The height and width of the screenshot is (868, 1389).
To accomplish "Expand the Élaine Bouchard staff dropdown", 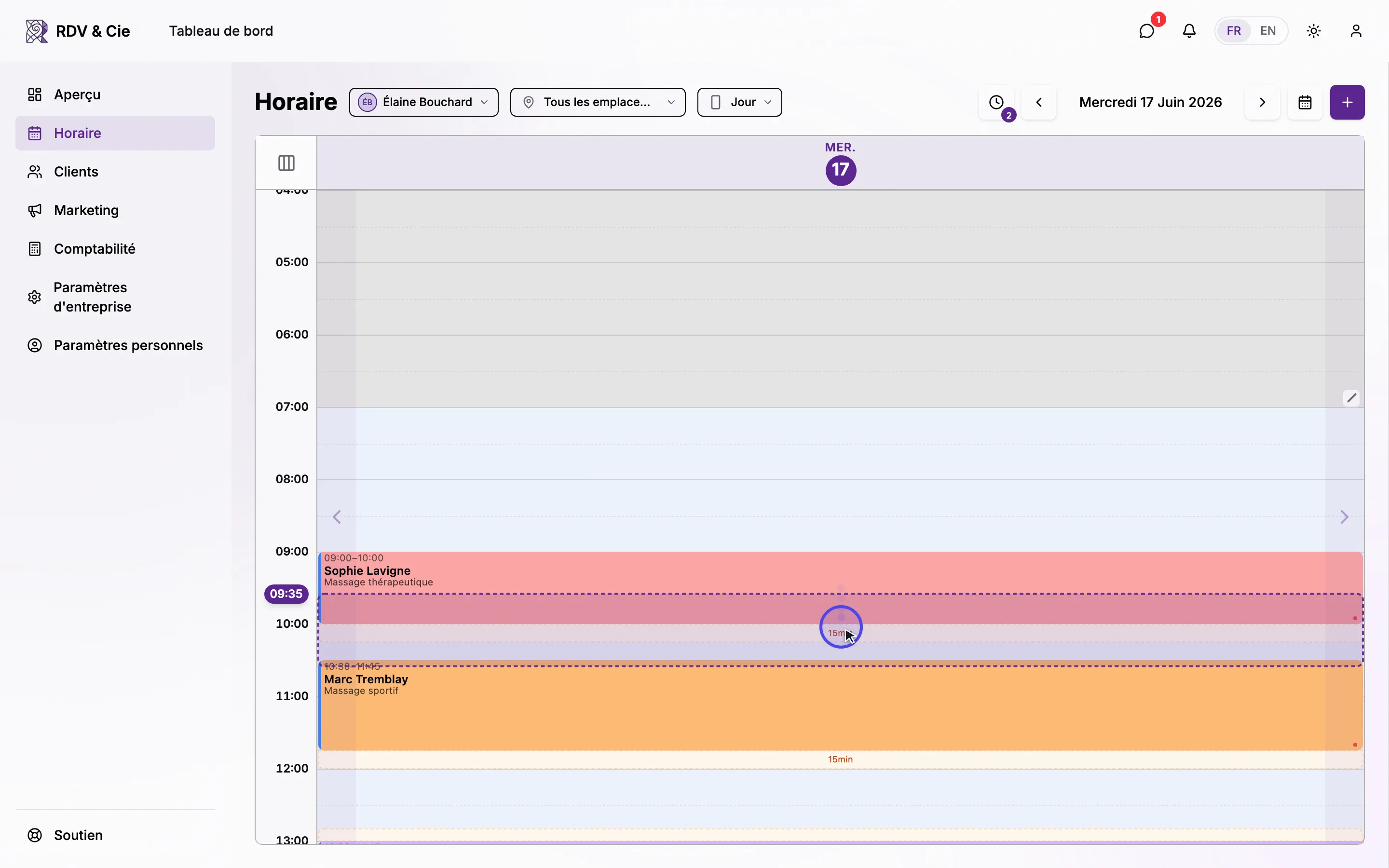I will click(x=423, y=102).
